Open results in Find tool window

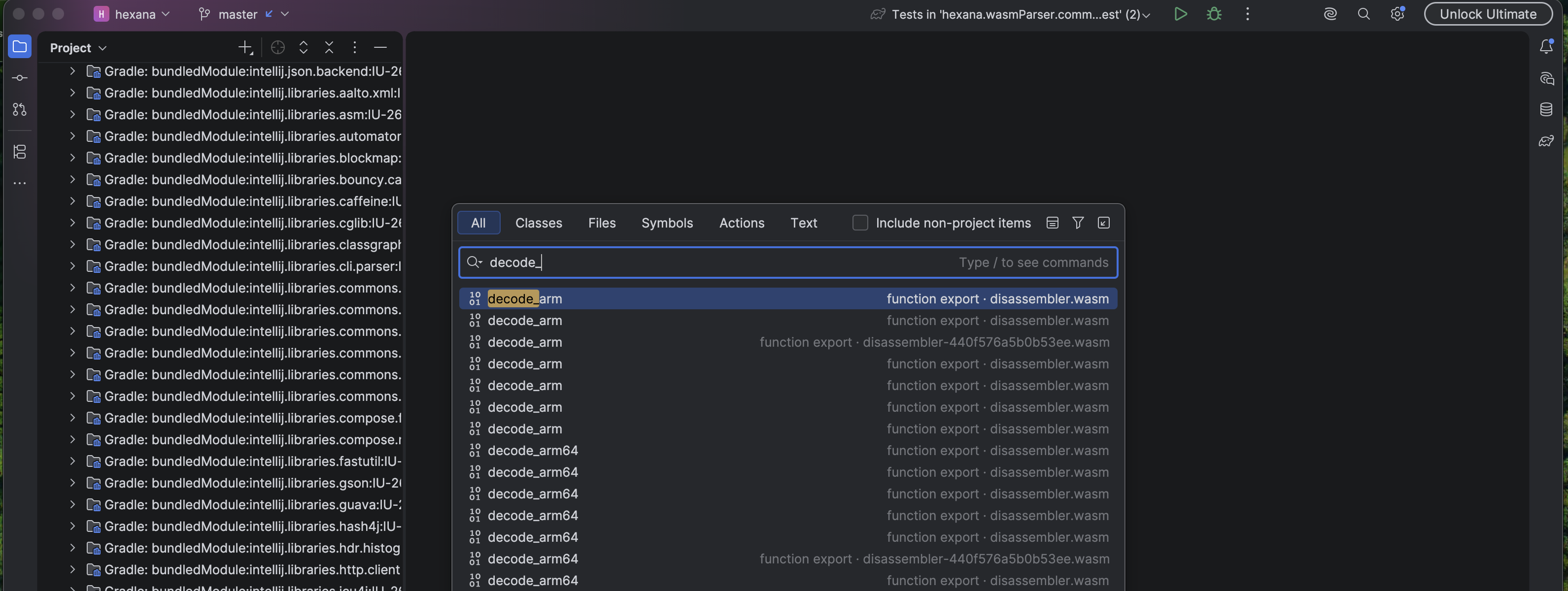click(1104, 223)
